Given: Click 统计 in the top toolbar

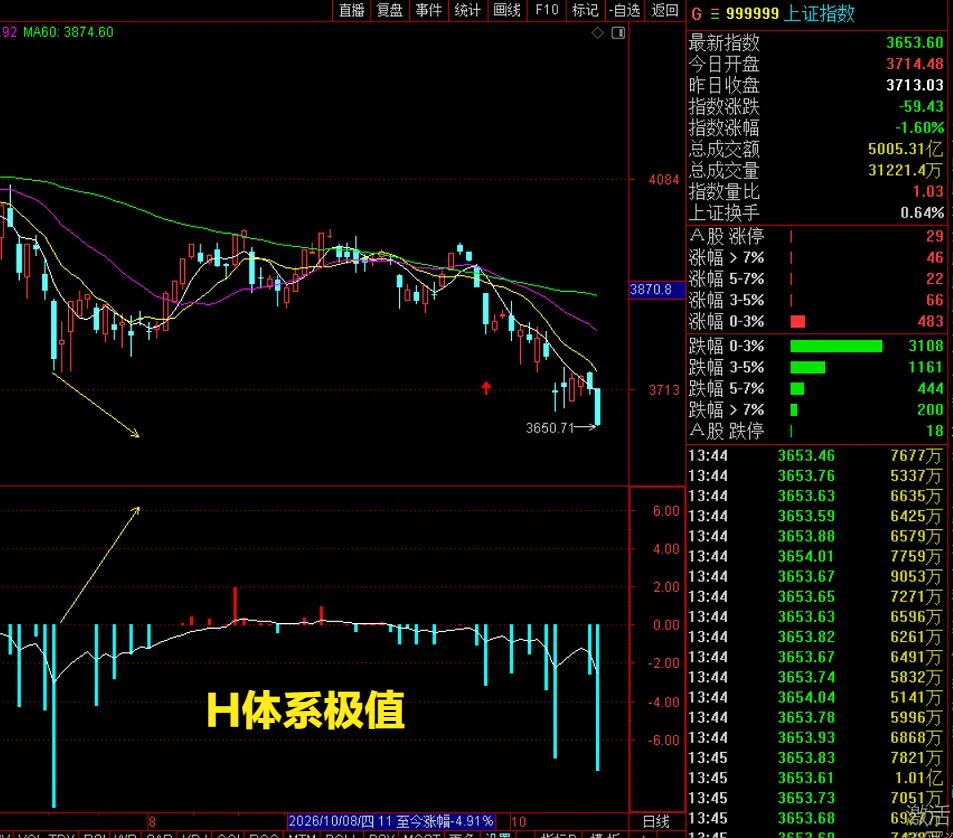Looking at the screenshot, I should pyautogui.click(x=467, y=10).
